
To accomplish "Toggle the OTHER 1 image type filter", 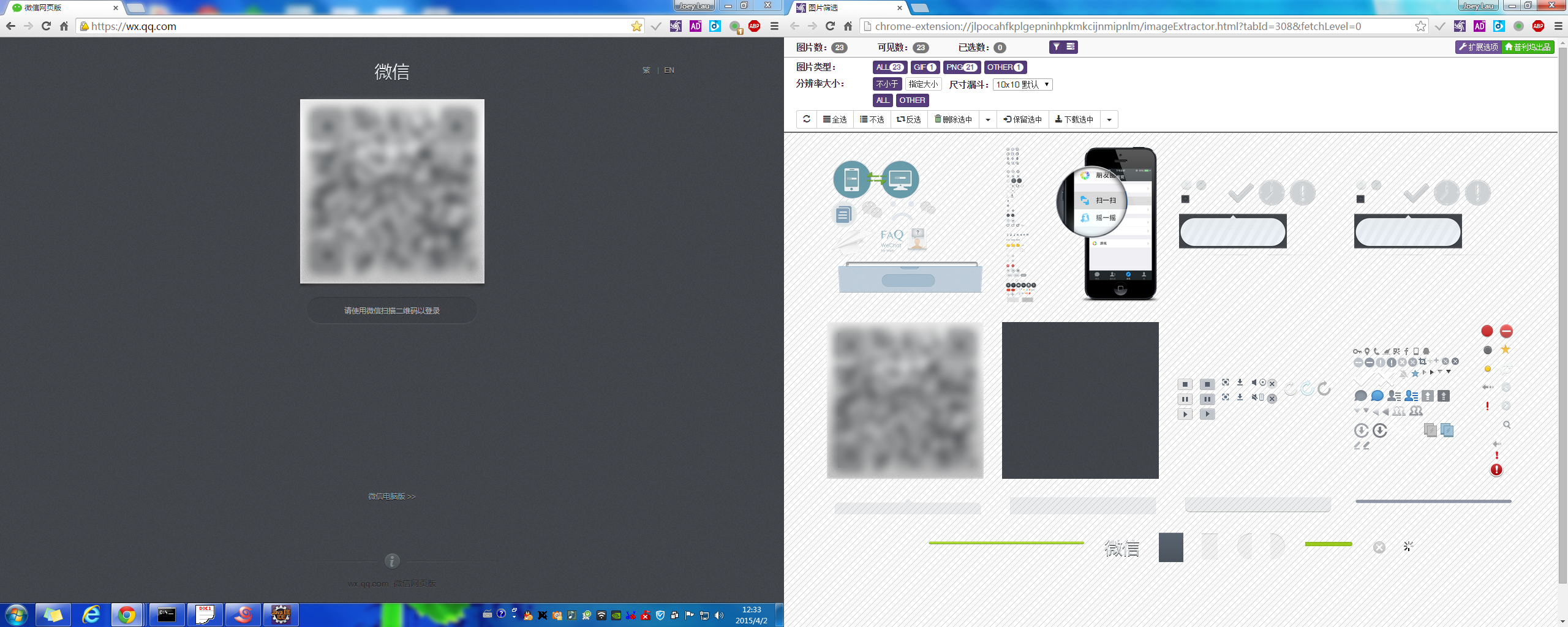I will click(x=1005, y=67).
